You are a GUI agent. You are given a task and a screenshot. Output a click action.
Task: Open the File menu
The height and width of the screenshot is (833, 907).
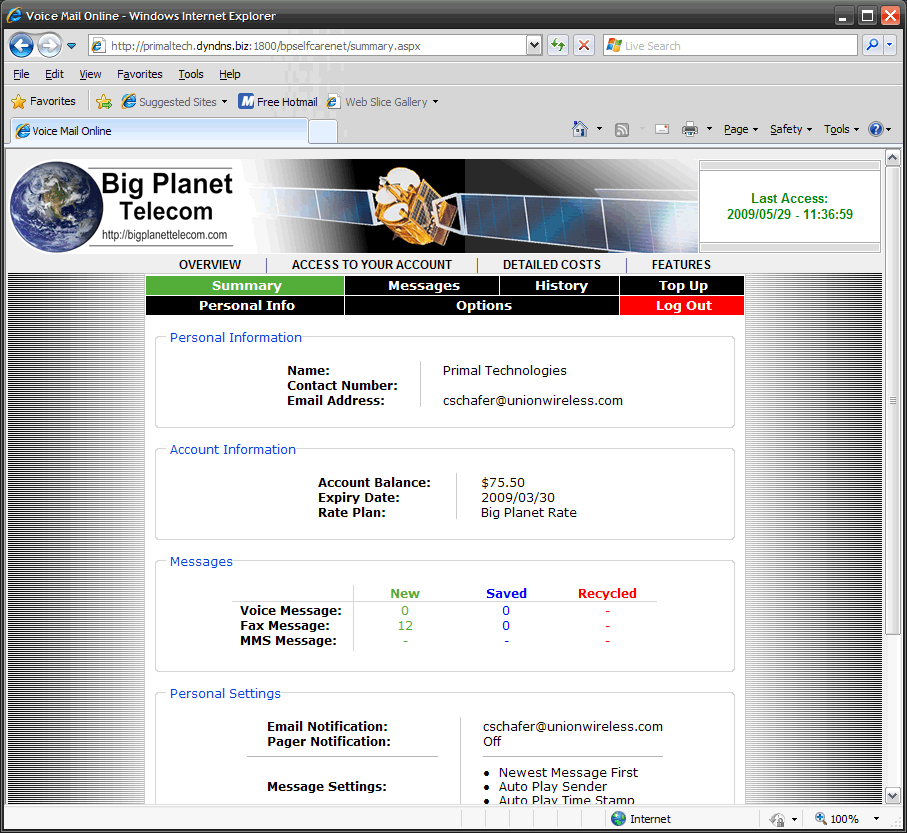tap(21, 74)
